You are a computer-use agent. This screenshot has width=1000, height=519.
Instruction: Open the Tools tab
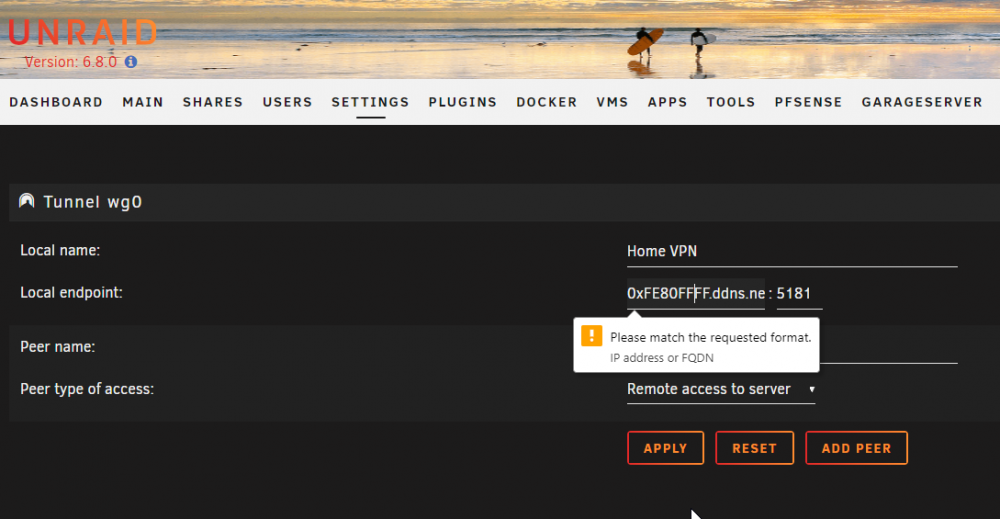point(730,102)
